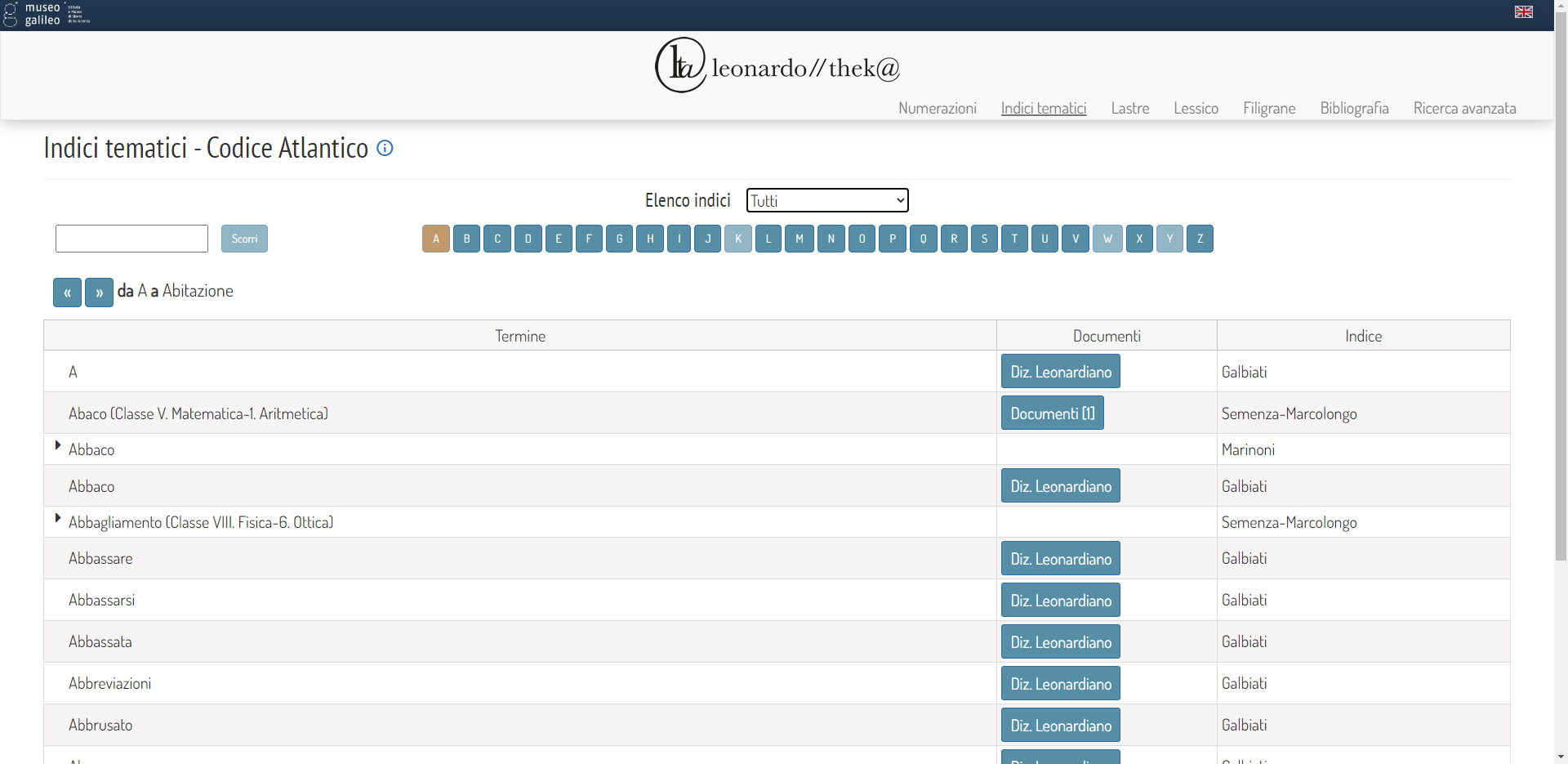Select letter T filter

(1014, 239)
